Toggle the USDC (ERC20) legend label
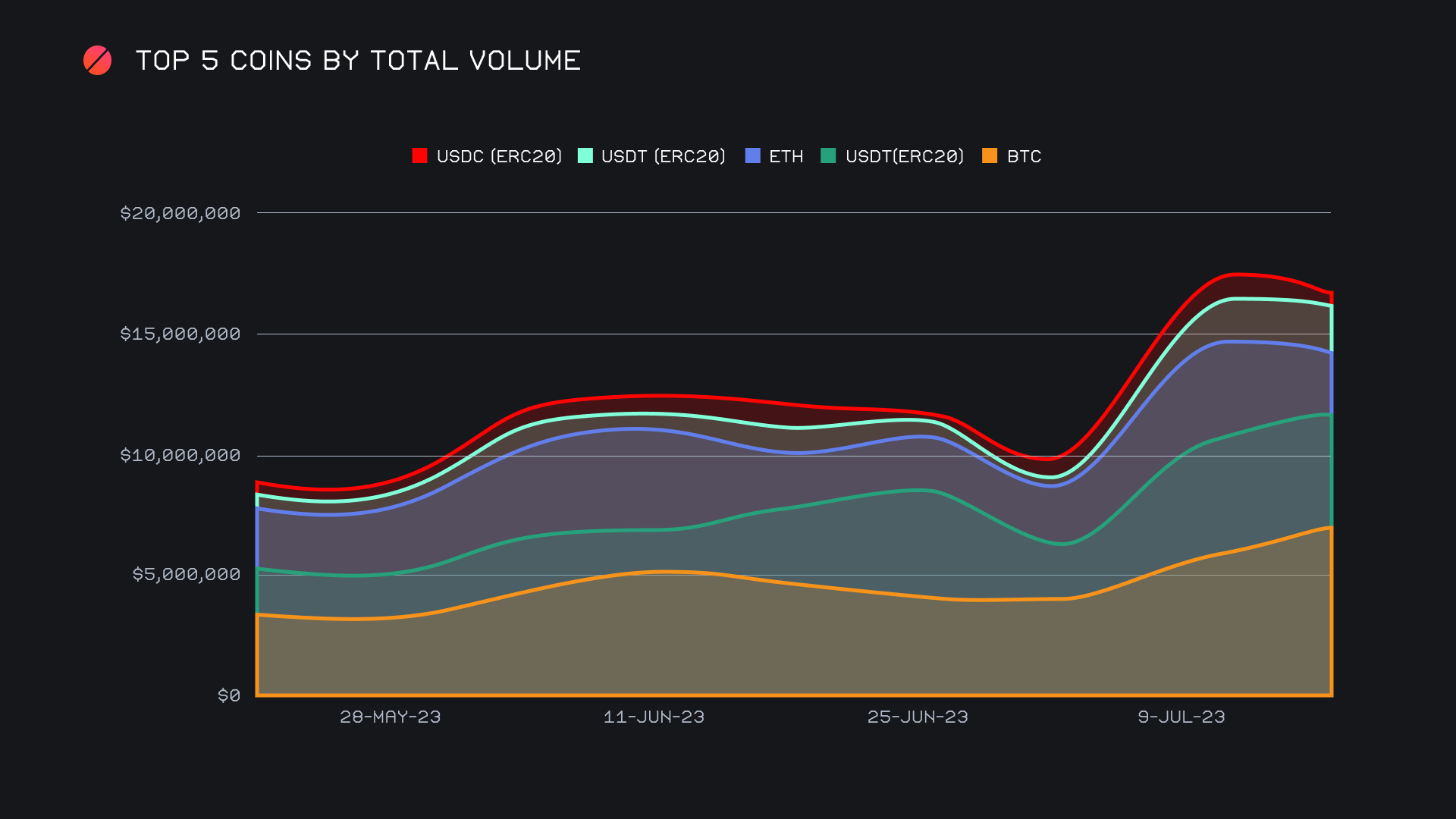 [499, 156]
